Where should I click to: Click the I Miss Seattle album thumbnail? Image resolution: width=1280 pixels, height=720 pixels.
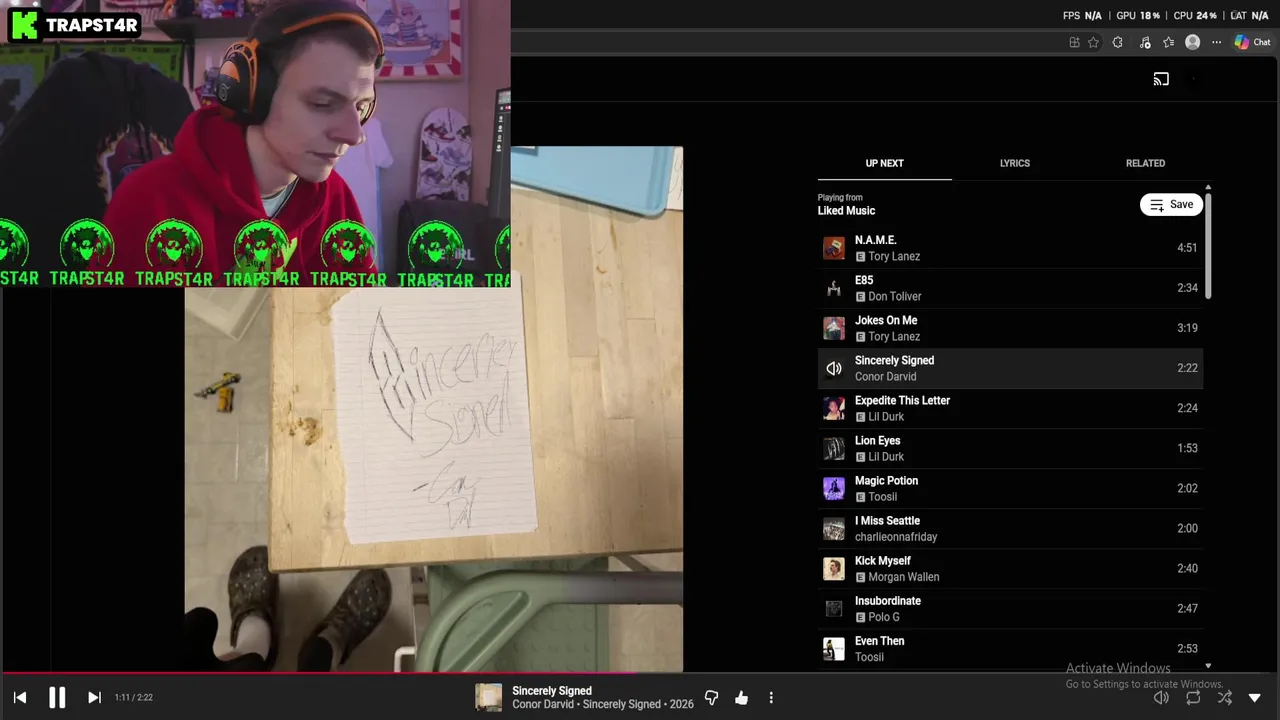(x=834, y=528)
